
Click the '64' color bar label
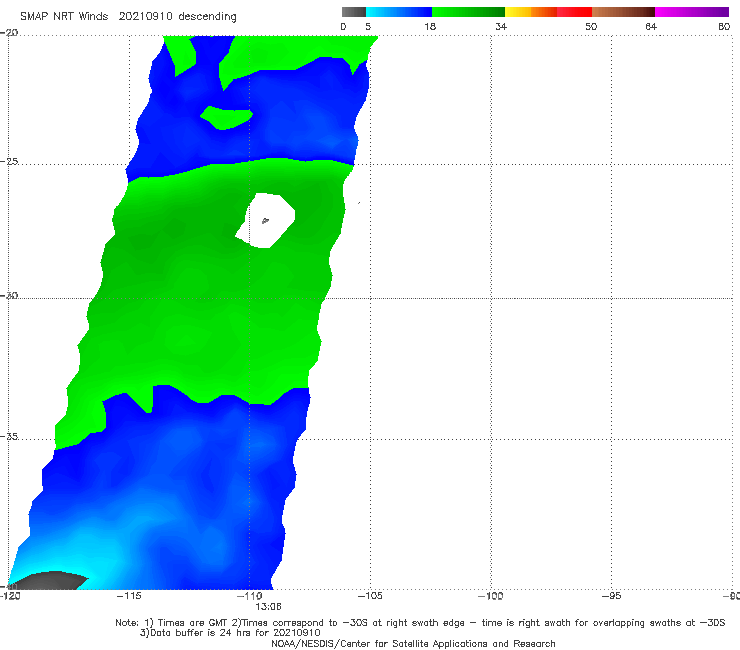pos(651,26)
